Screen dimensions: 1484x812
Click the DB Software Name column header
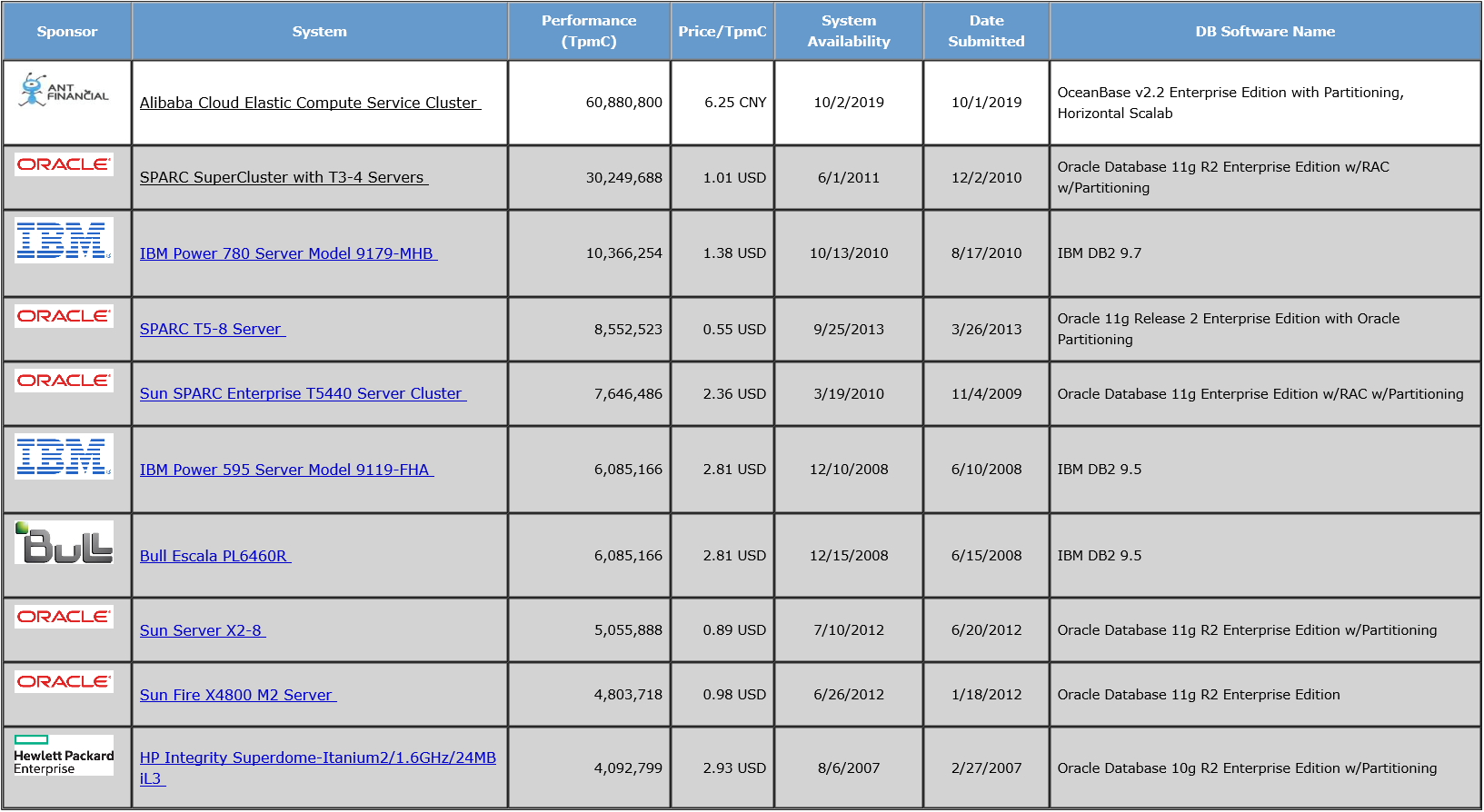(1265, 31)
